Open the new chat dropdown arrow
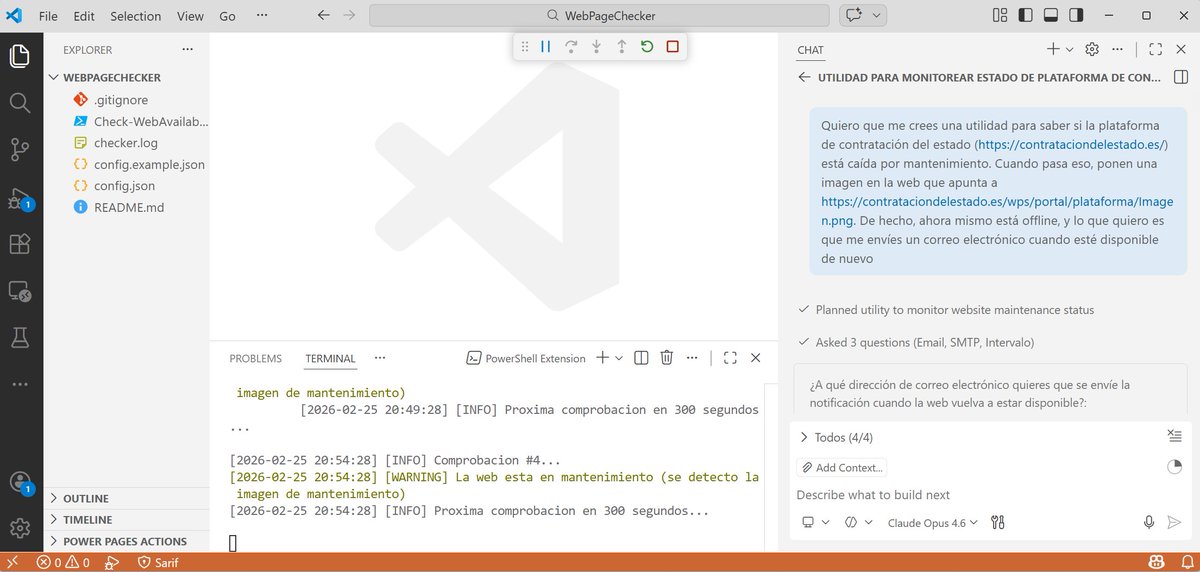Image resolution: width=1200 pixels, height=572 pixels. 1069,49
